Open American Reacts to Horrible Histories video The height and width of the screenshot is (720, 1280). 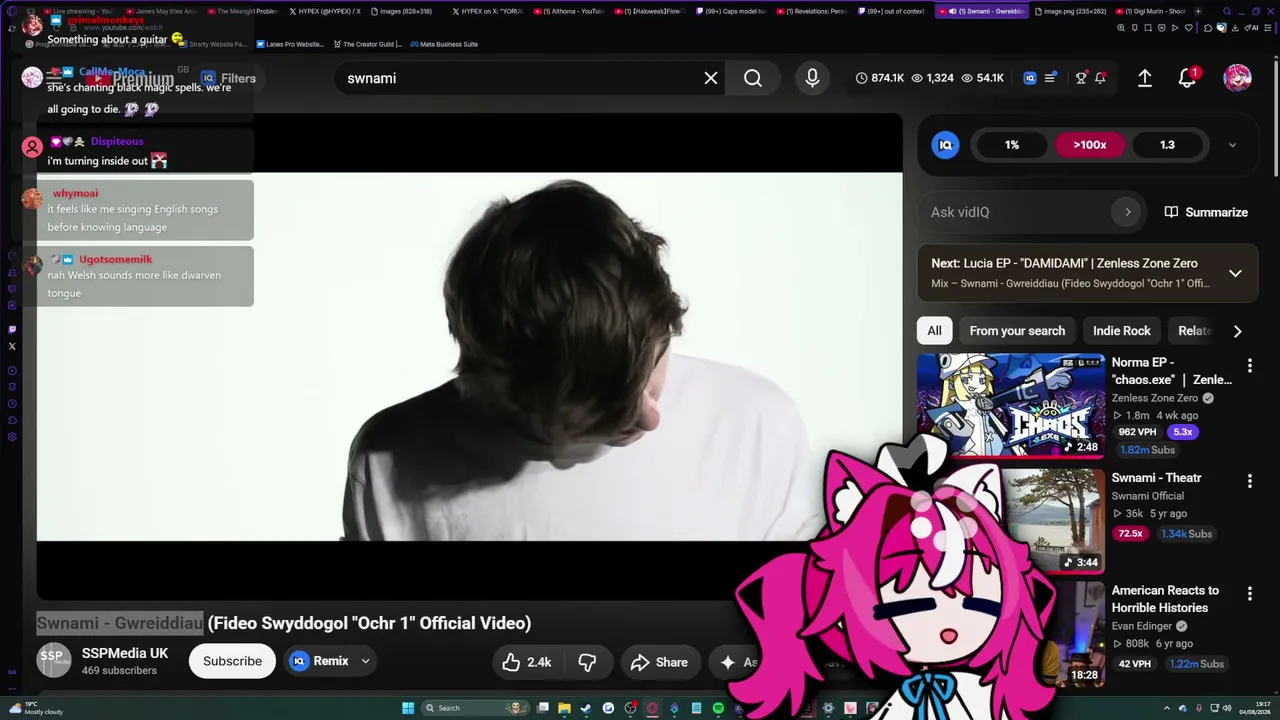(1165, 599)
